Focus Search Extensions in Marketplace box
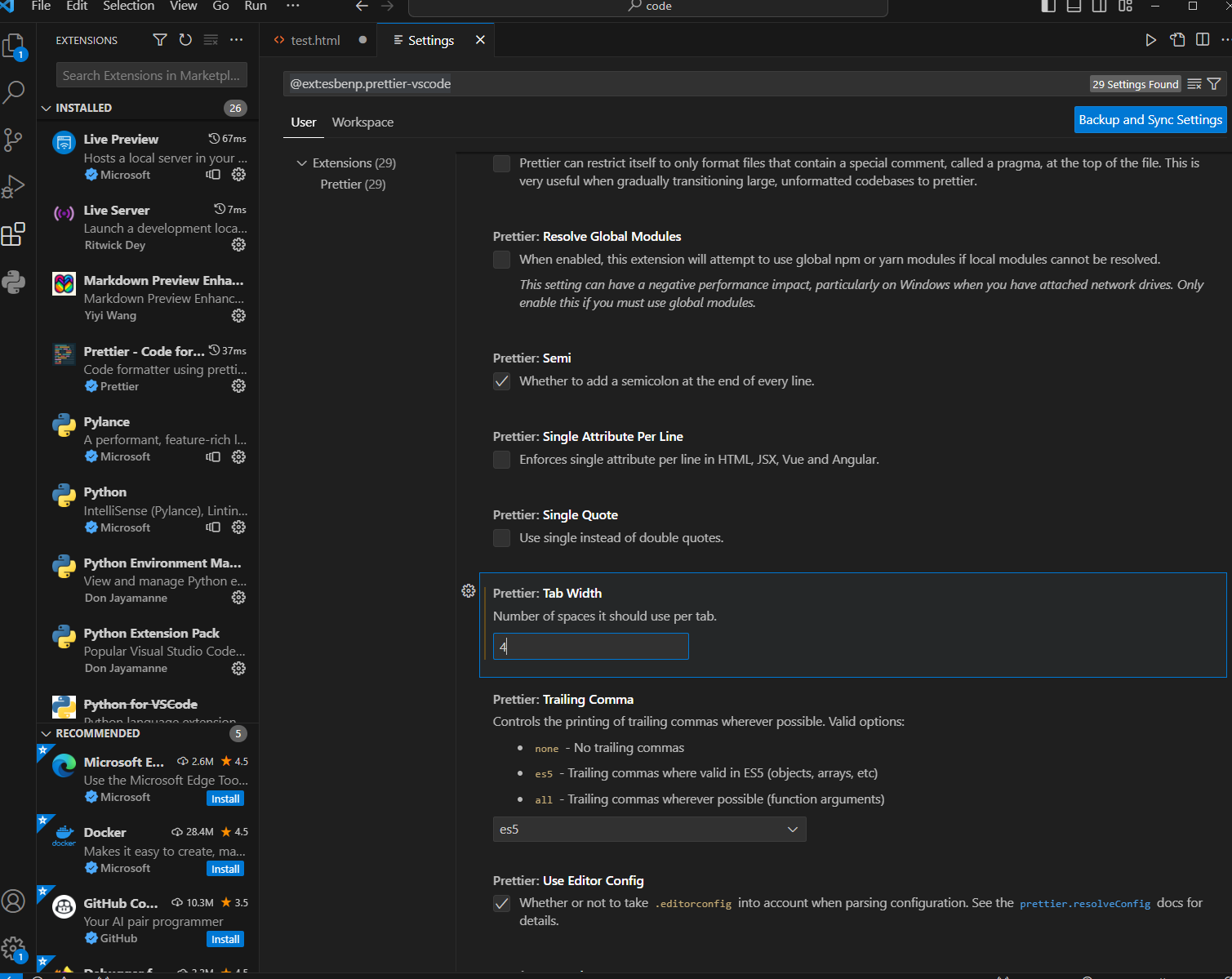This screenshot has height=979, width=1232. coord(152,75)
